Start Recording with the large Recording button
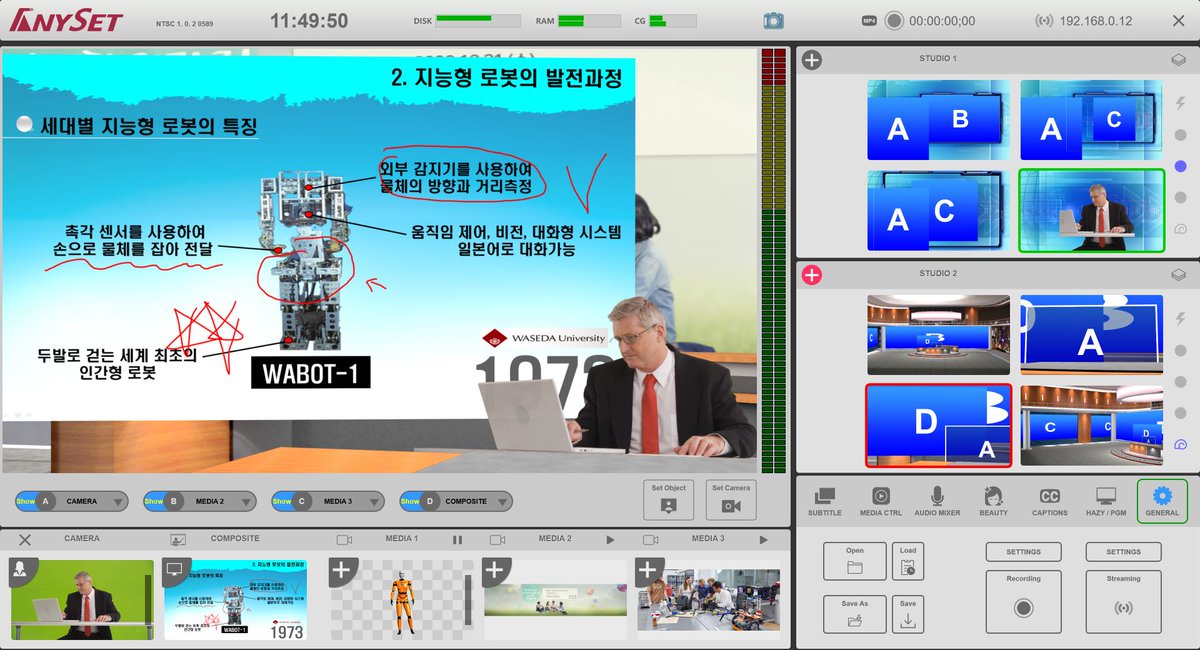The image size is (1200, 650). pyautogui.click(x=1023, y=601)
